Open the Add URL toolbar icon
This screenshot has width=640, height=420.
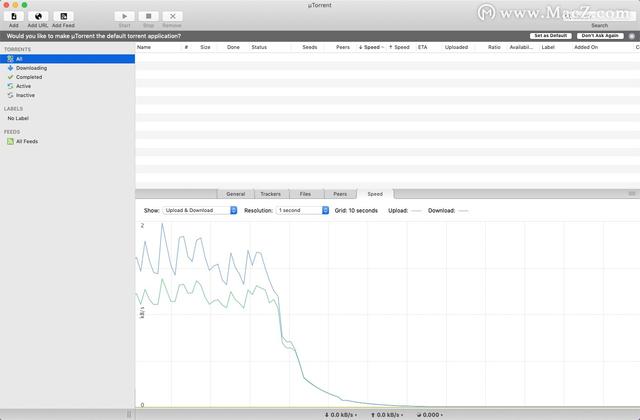pyautogui.click(x=38, y=16)
